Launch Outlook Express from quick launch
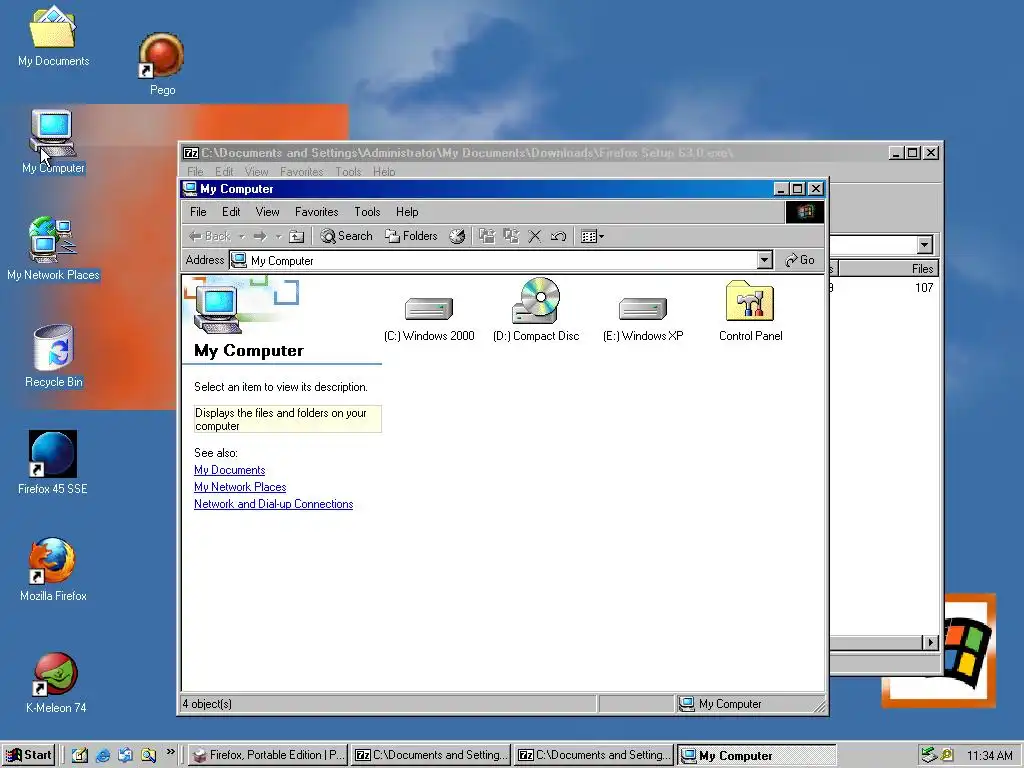This screenshot has height=768, width=1024. [x=125, y=755]
